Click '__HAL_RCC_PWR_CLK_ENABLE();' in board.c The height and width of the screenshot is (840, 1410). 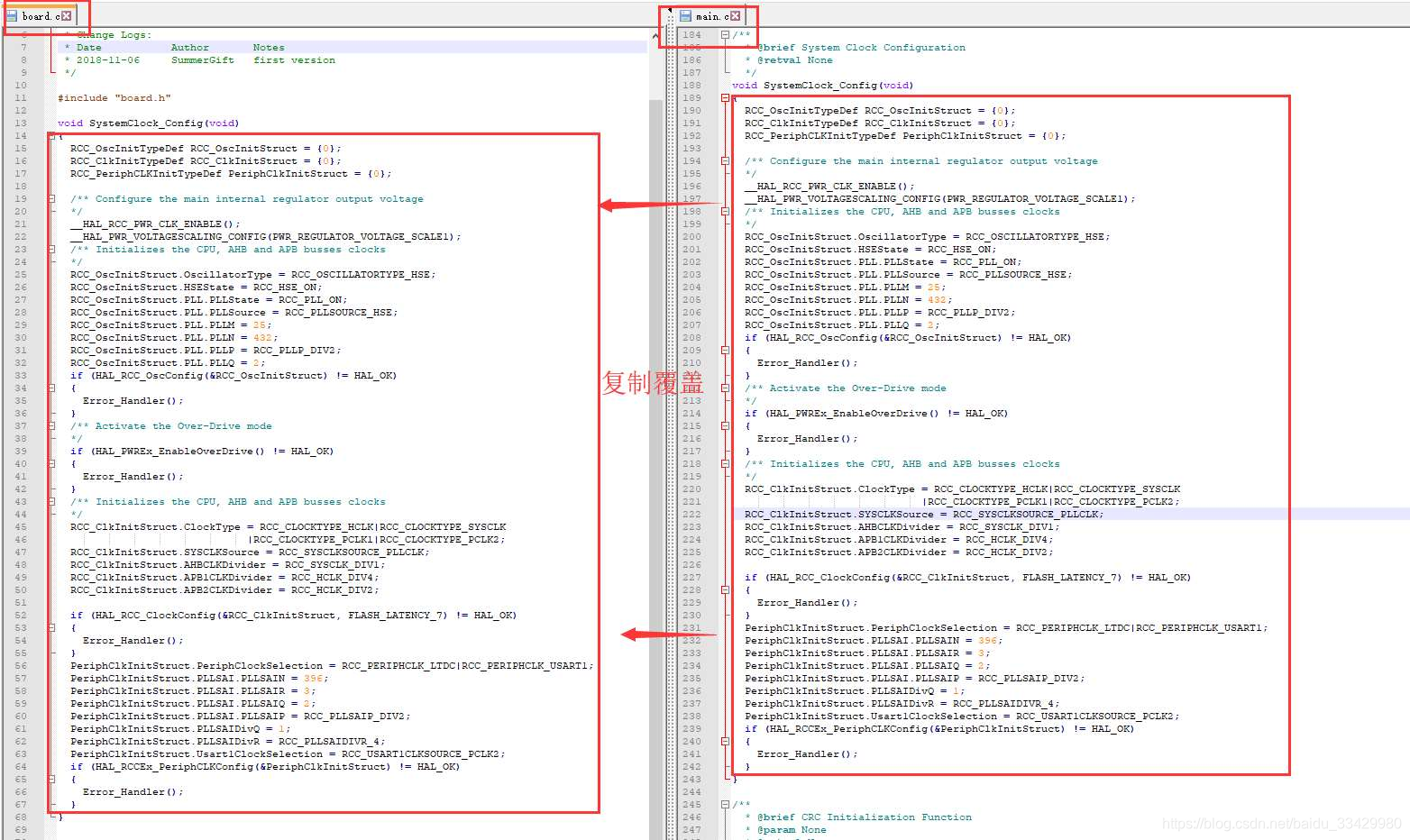155,224
